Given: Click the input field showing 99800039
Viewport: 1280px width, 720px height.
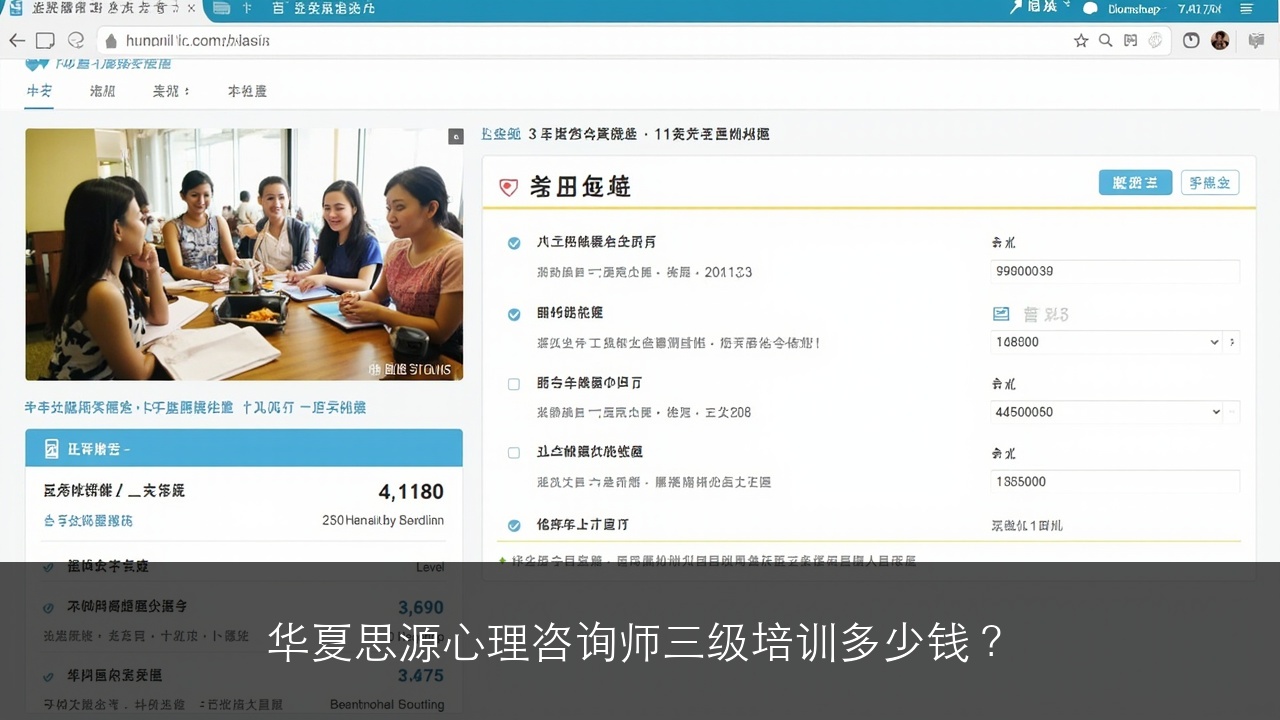Looking at the screenshot, I should pyautogui.click(x=1115, y=271).
